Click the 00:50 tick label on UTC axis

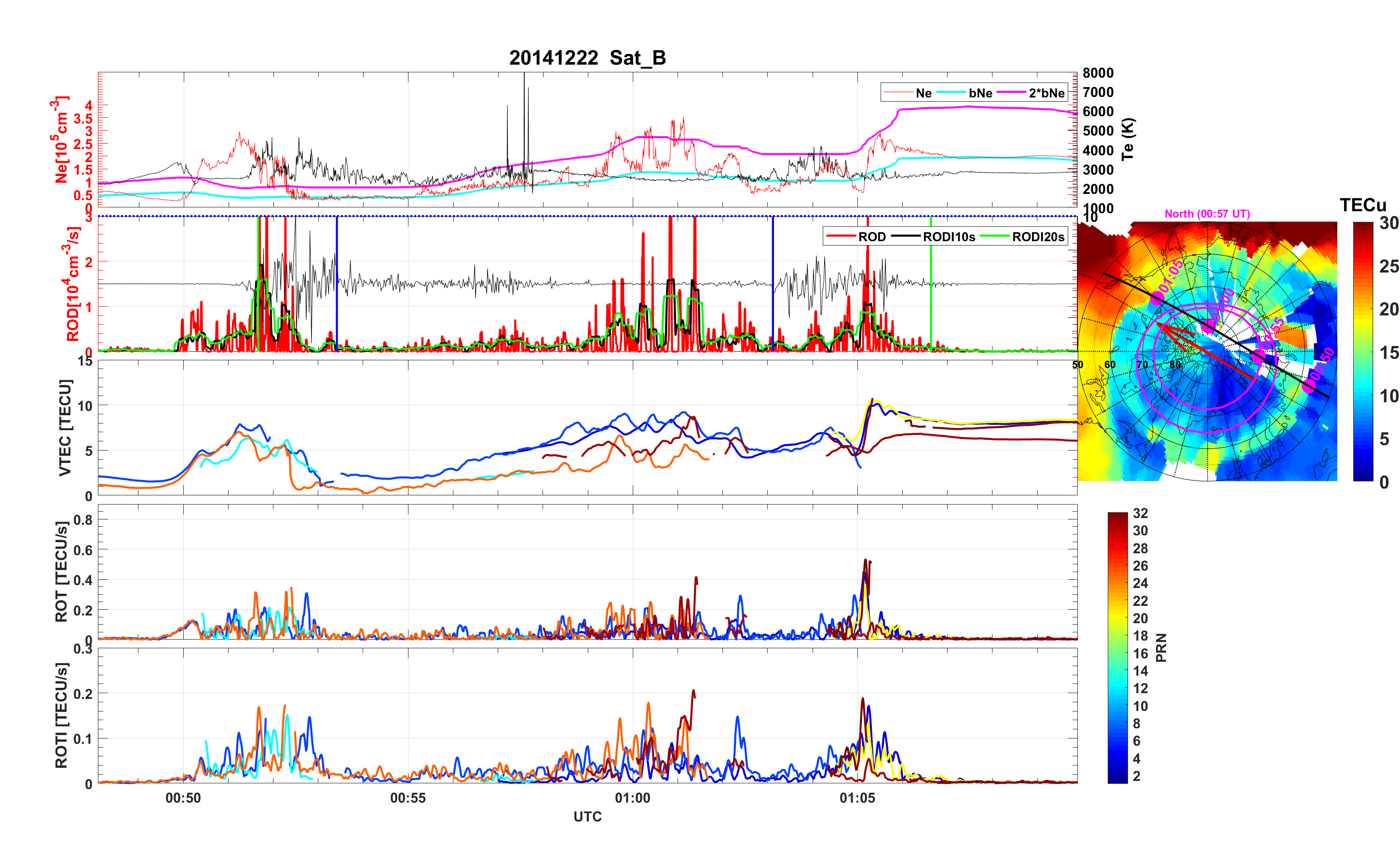tap(183, 797)
